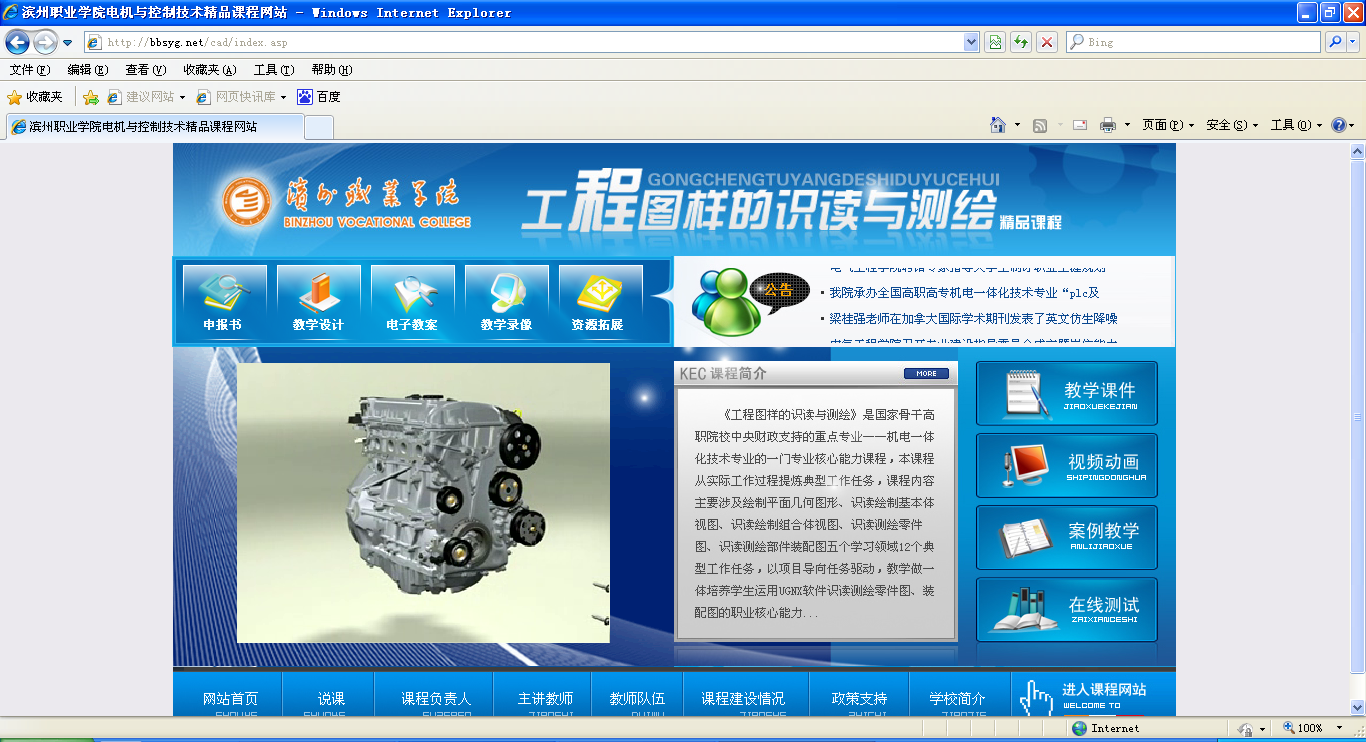
Task: Expand the address bar history dropdown
Action: click(x=971, y=42)
